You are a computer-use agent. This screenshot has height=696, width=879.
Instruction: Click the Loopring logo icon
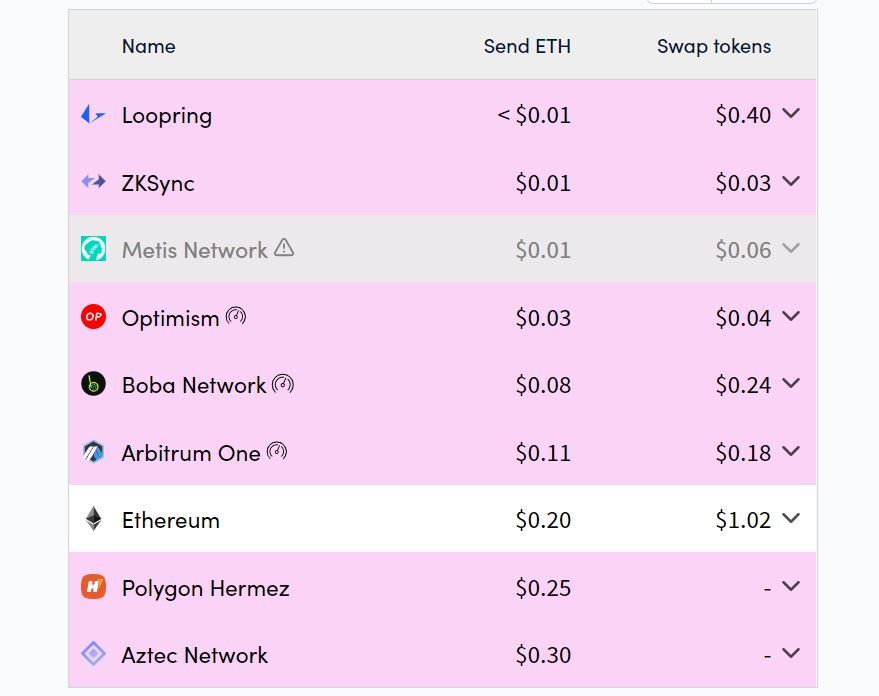[x=93, y=115]
